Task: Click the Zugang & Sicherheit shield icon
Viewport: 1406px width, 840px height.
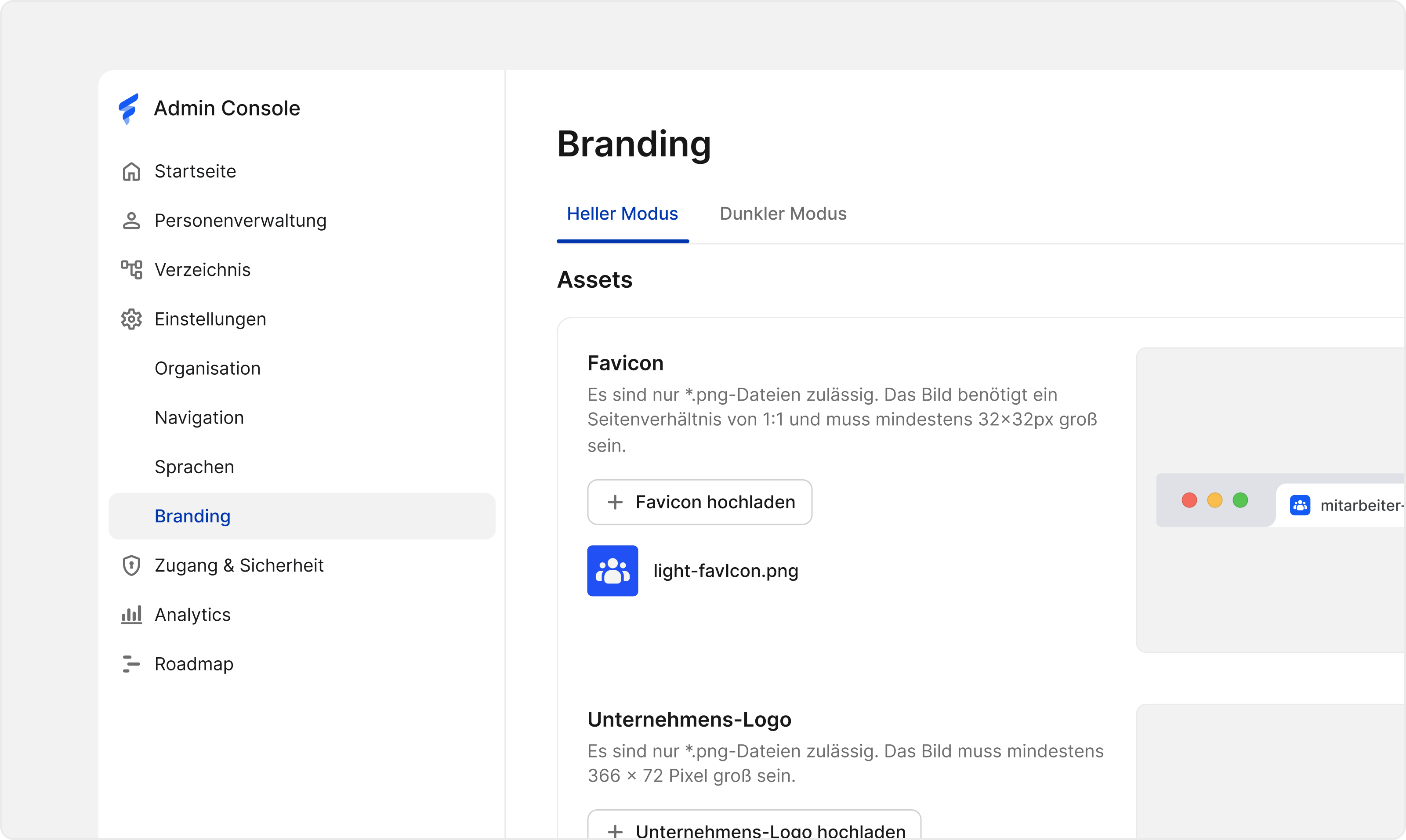Action: pyautogui.click(x=131, y=565)
